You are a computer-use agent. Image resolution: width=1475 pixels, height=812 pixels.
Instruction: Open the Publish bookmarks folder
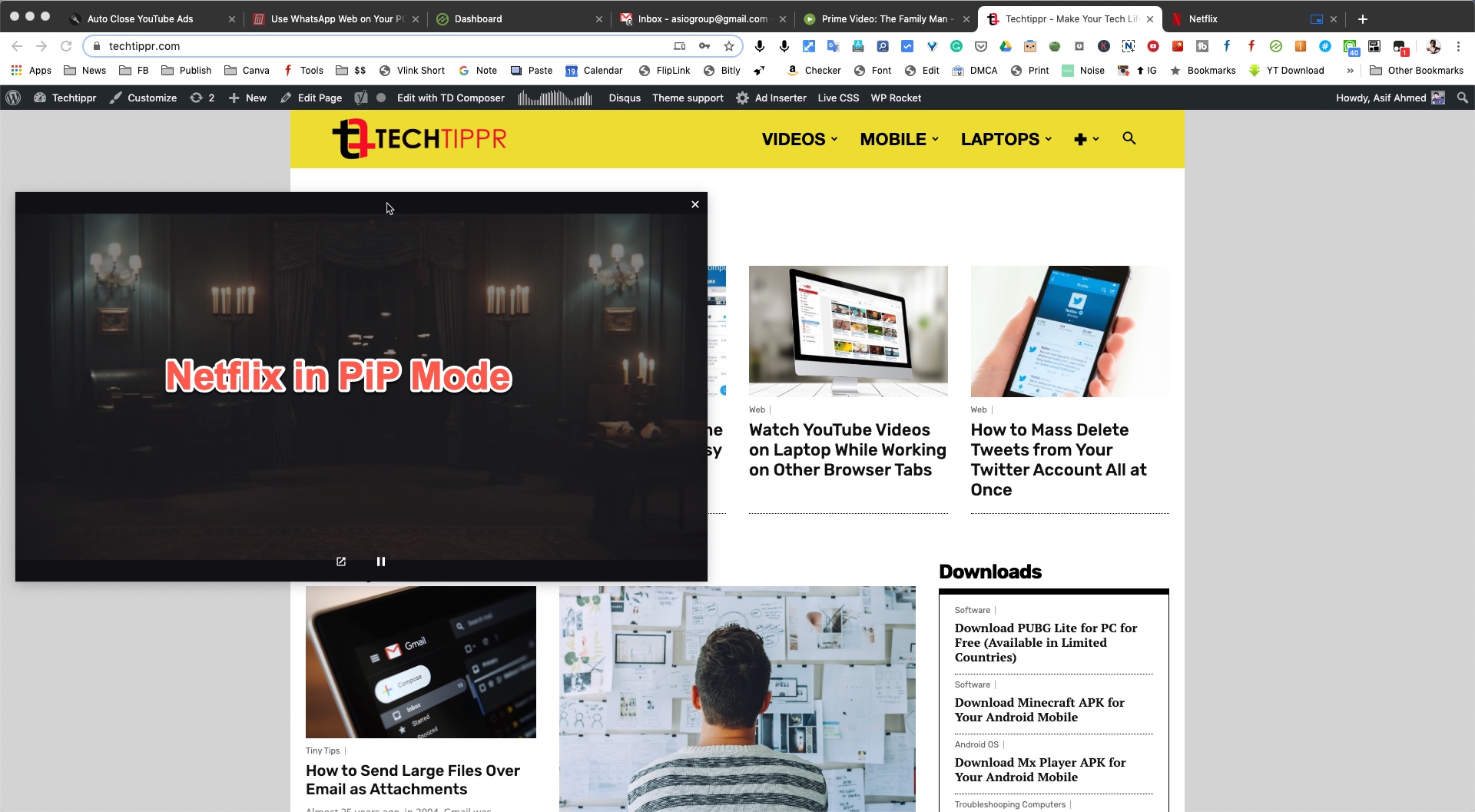click(x=186, y=70)
